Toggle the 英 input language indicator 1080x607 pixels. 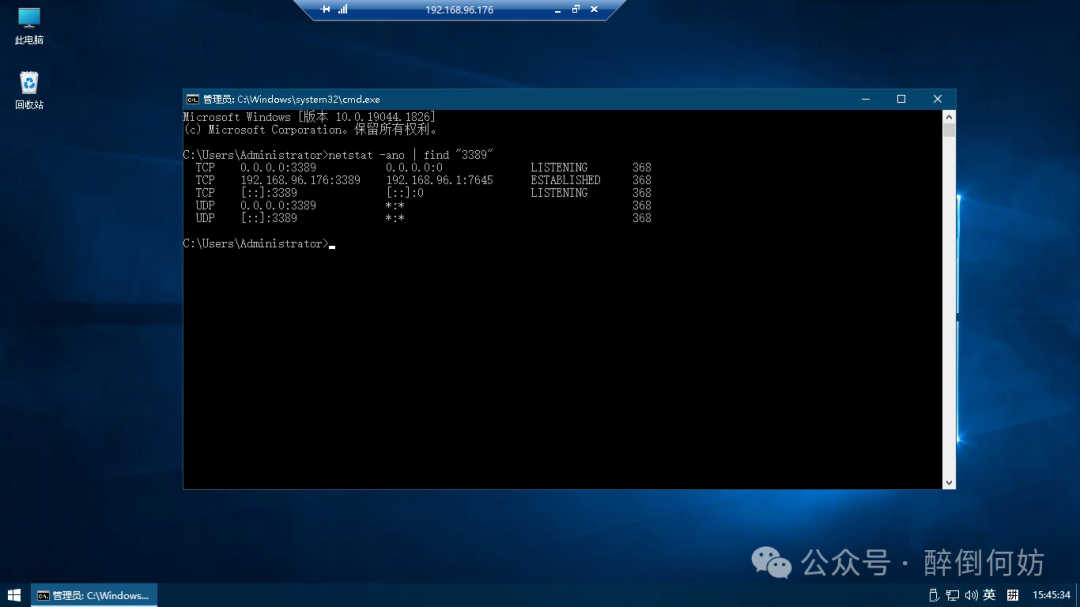coord(989,595)
